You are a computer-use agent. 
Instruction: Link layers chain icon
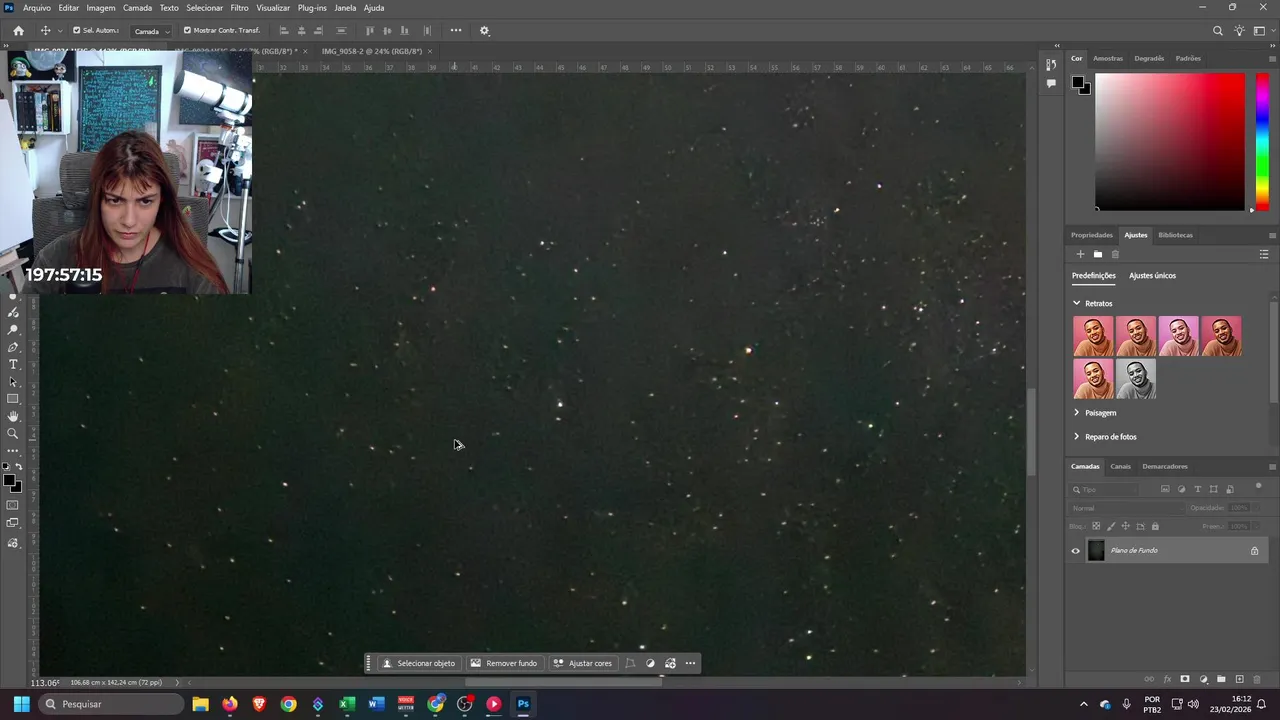(1149, 679)
